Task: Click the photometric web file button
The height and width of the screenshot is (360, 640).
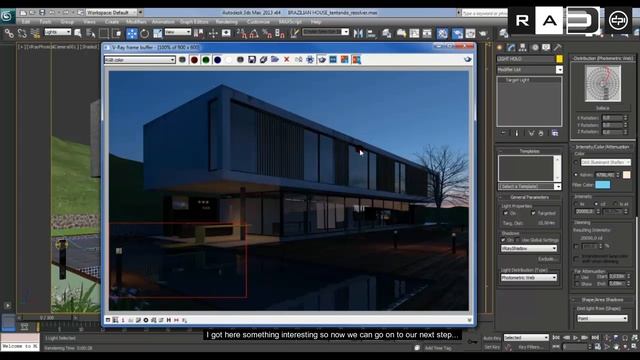Action: 602,108
